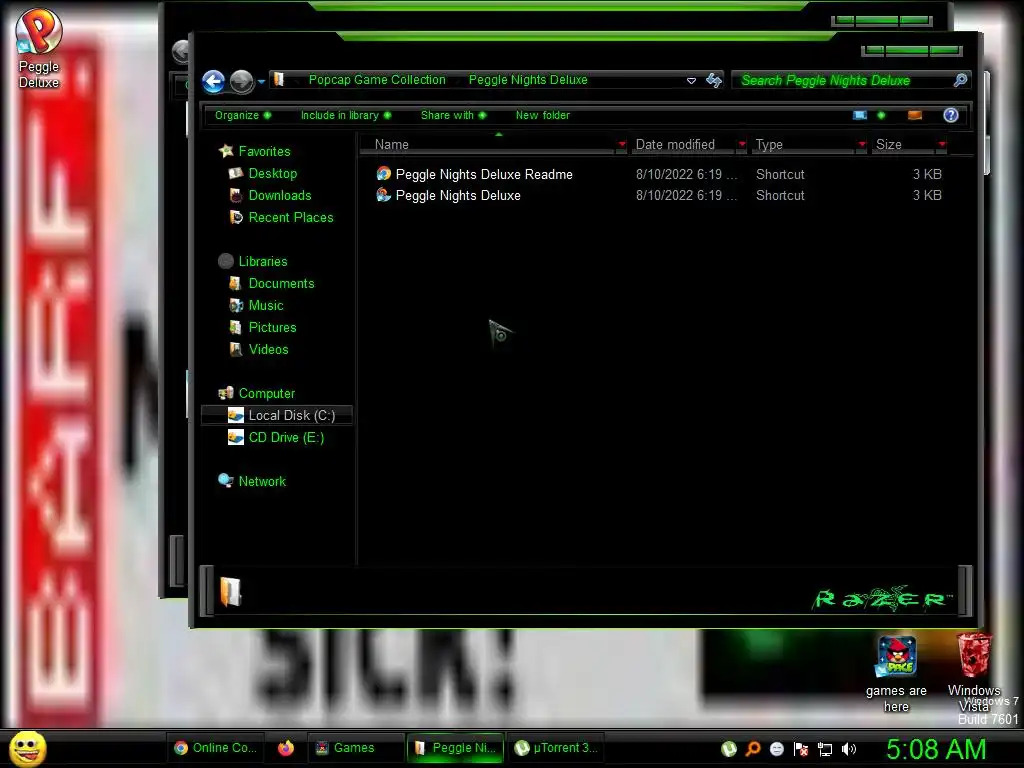Sort by the Type column header
The image size is (1024, 768).
click(x=803, y=144)
